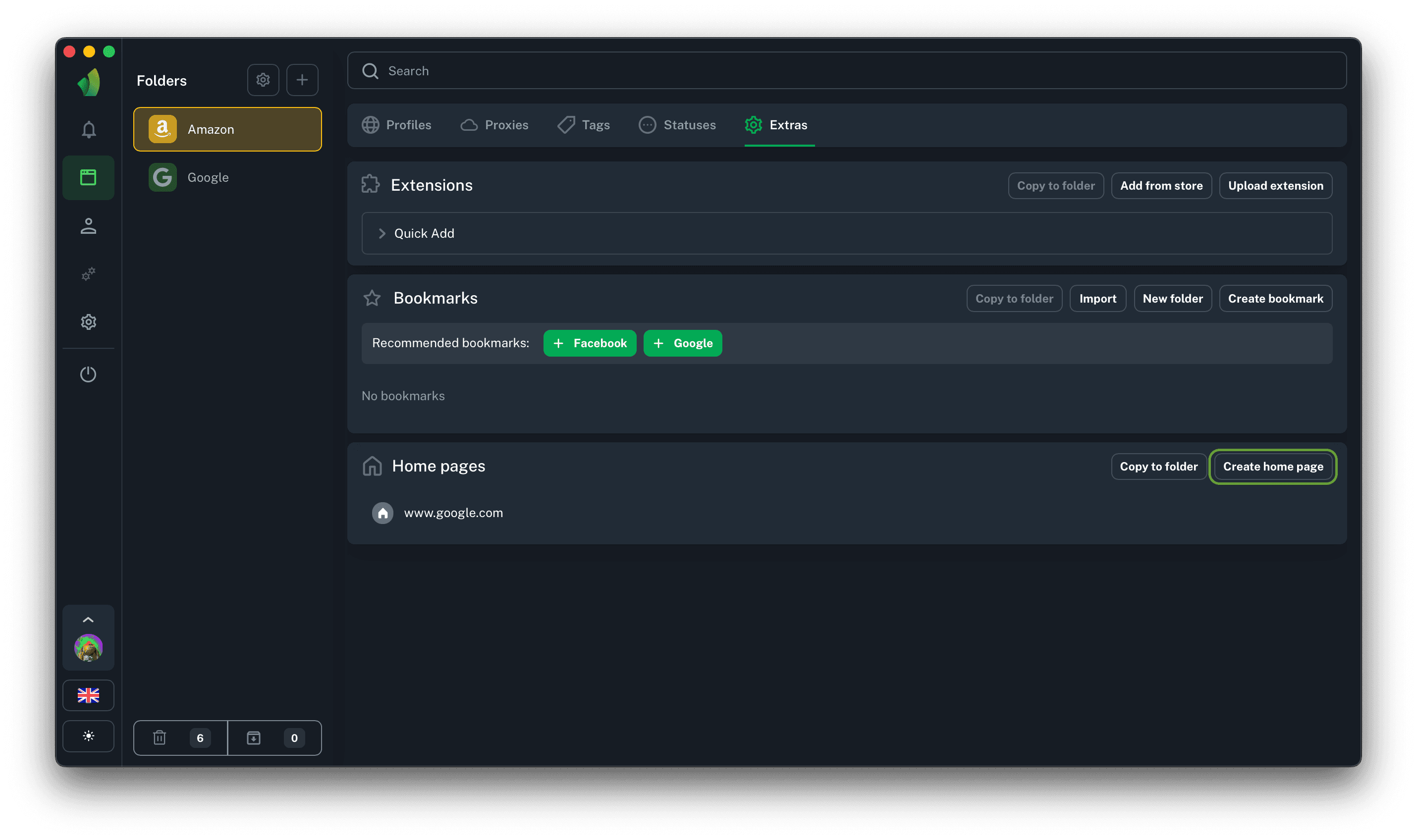Click Upload extension button

pos(1275,186)
